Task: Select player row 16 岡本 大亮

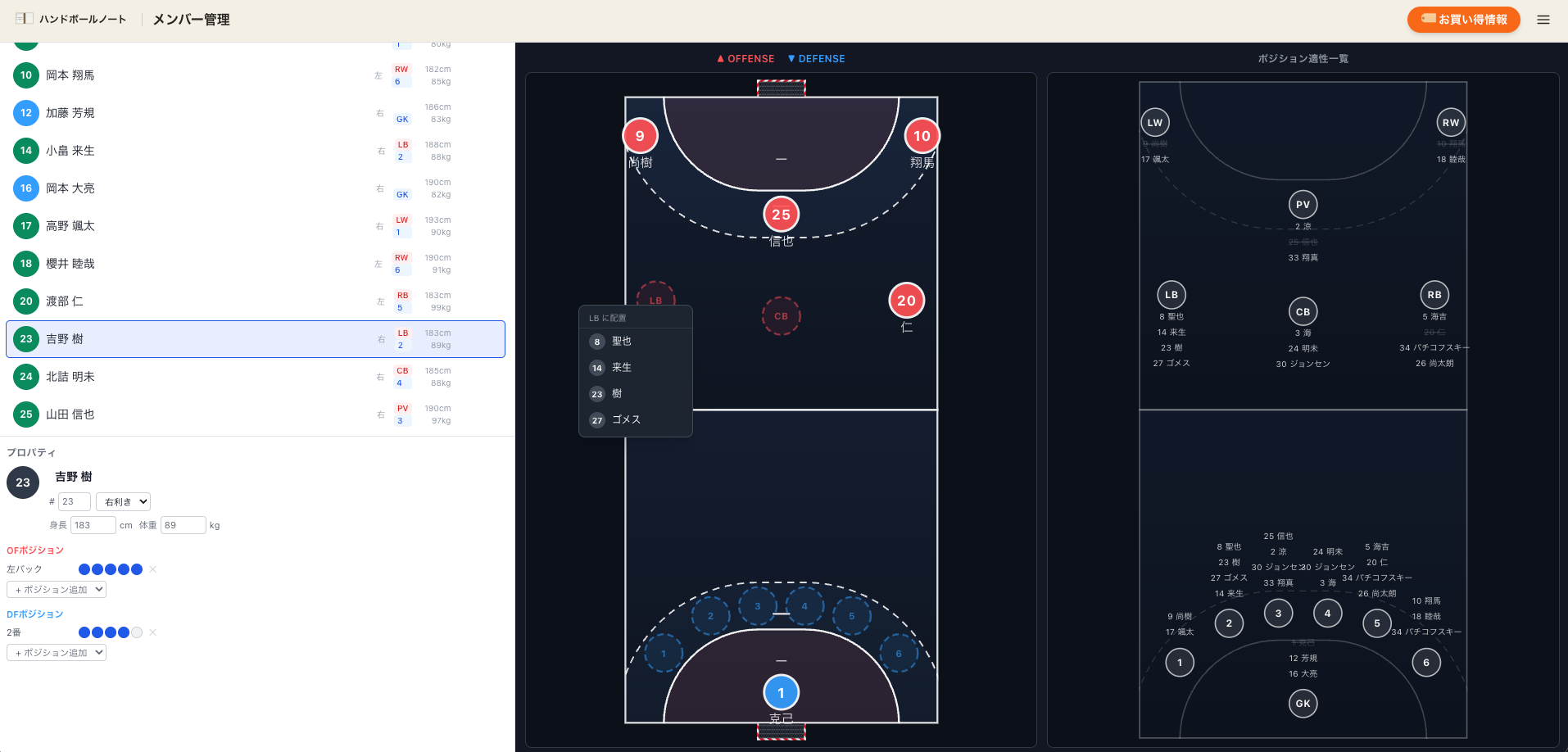Action: [256, 188]
